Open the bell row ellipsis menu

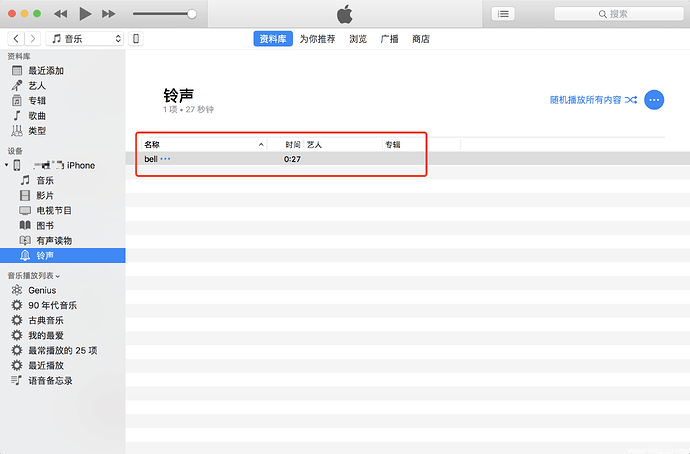coord(165,159)
